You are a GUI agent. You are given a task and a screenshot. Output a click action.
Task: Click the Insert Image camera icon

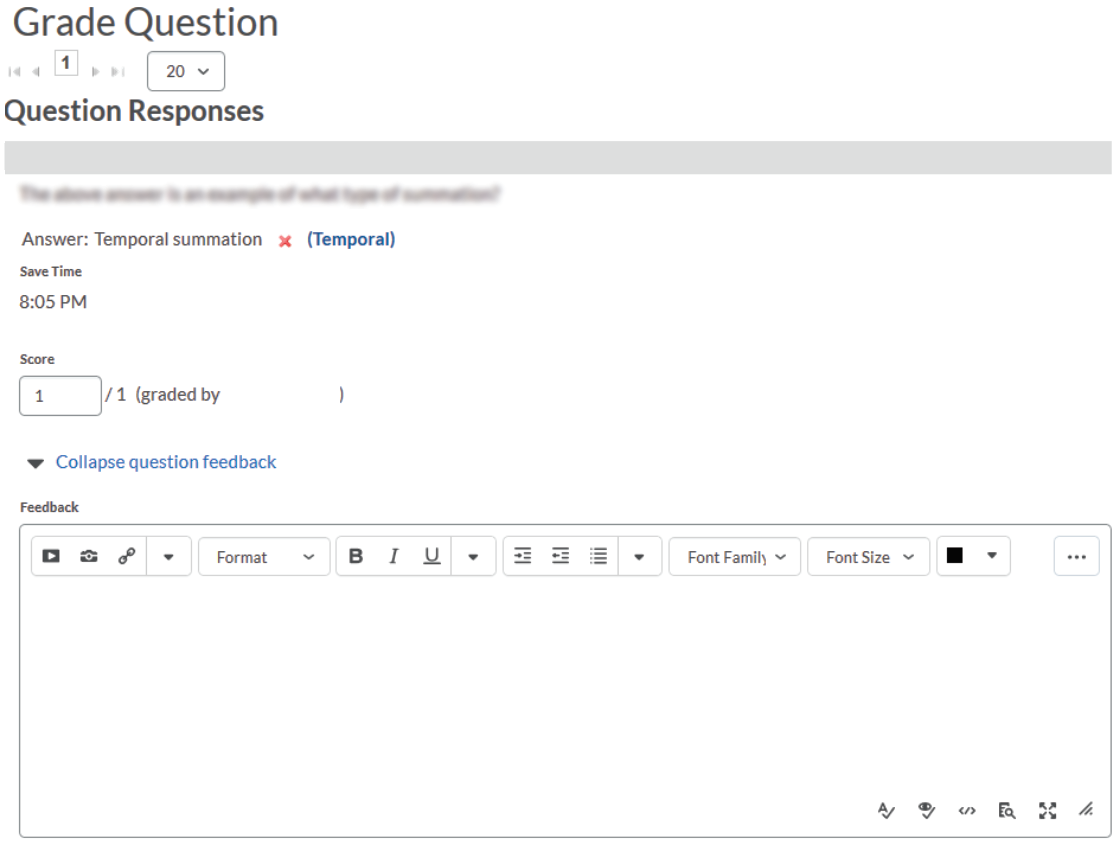pos(88,556)
